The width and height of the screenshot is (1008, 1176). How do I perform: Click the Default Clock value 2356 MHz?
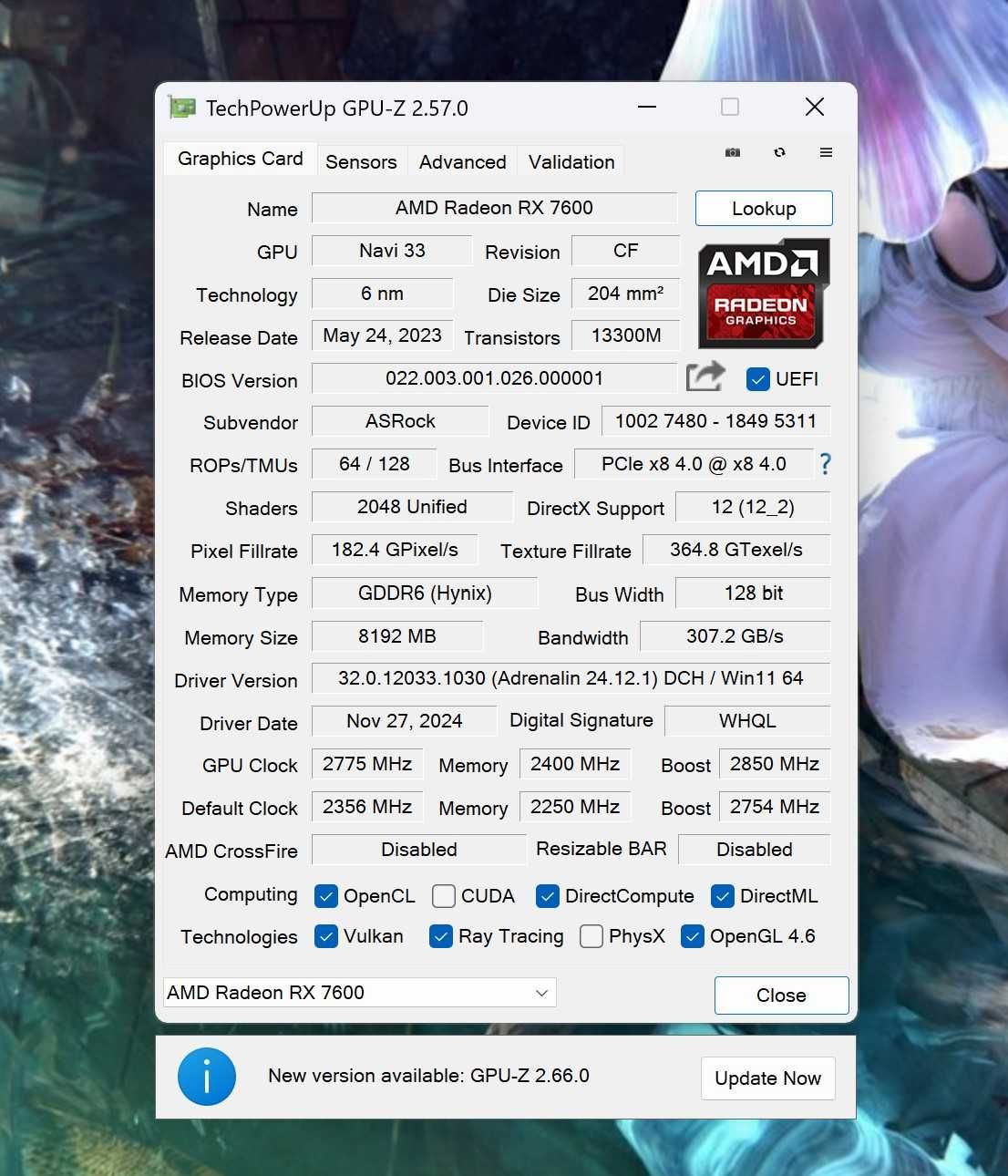(x=367, y=807)
